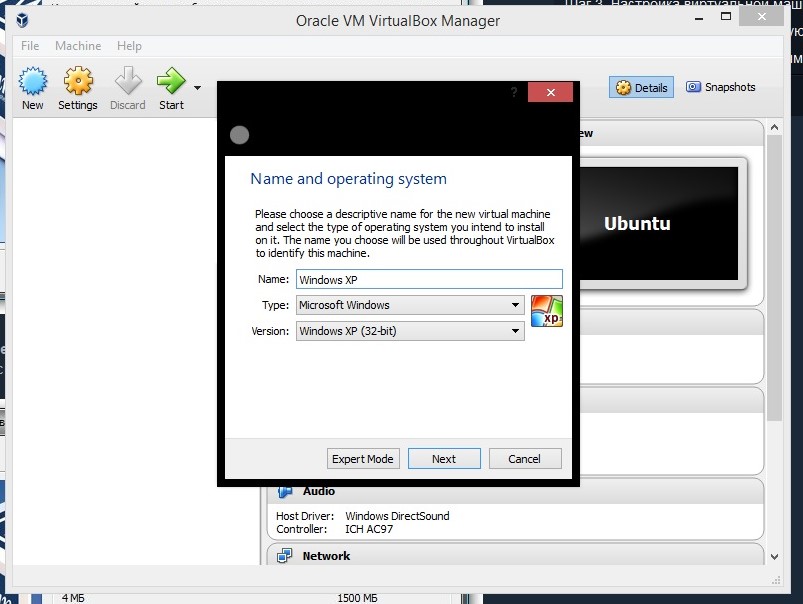Click the Next button

tap(444, 459)
